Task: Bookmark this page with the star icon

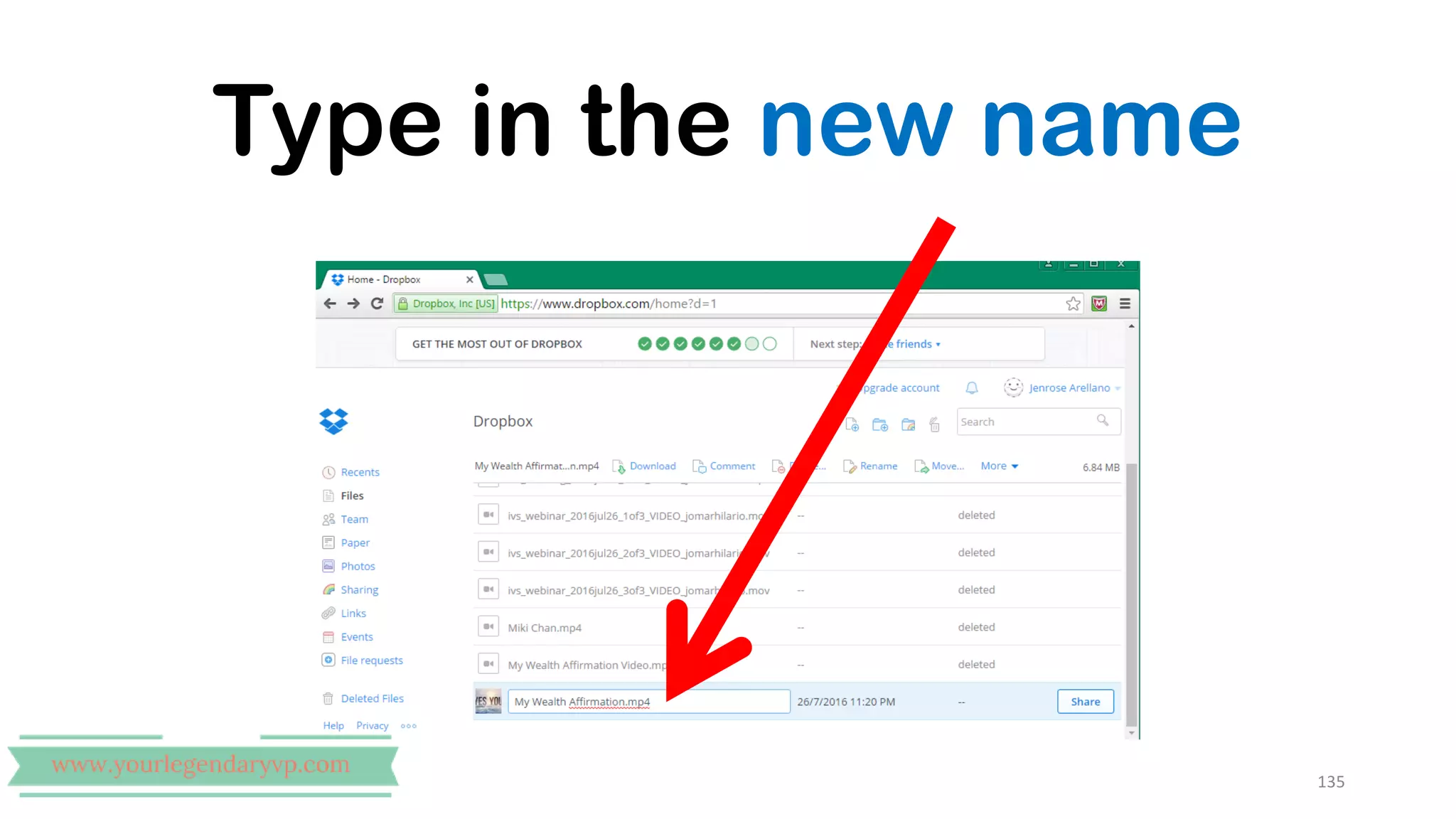Action: (1073, 304)
